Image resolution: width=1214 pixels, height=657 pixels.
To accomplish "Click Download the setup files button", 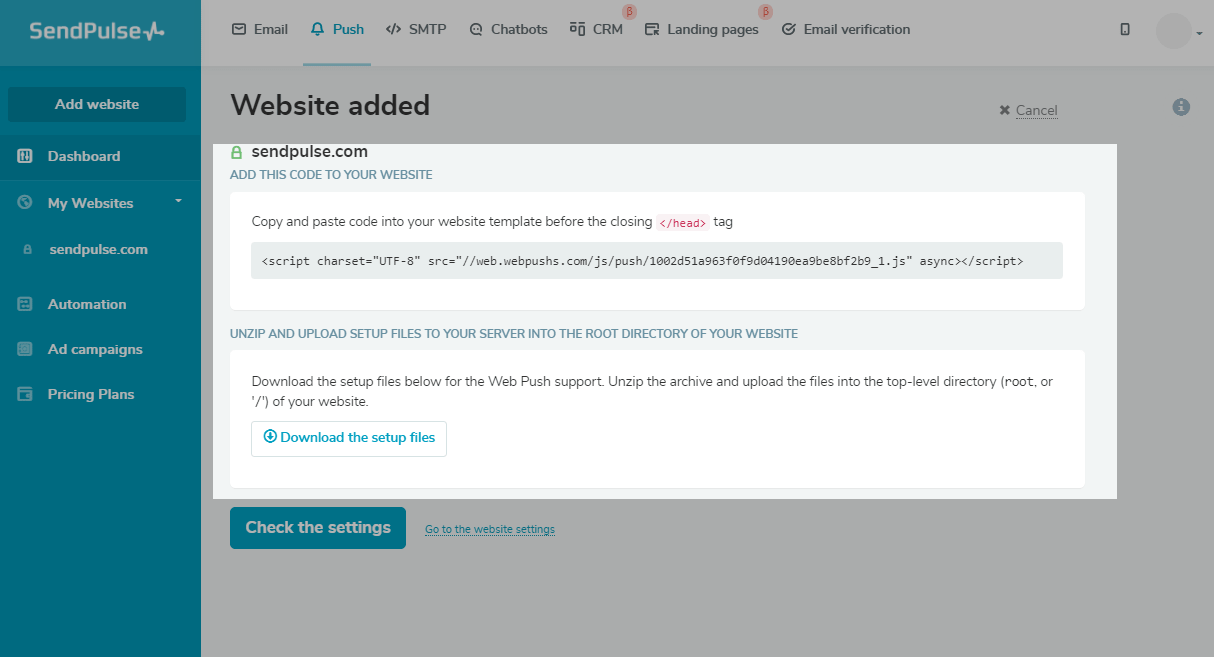I will tap(349, 438).
